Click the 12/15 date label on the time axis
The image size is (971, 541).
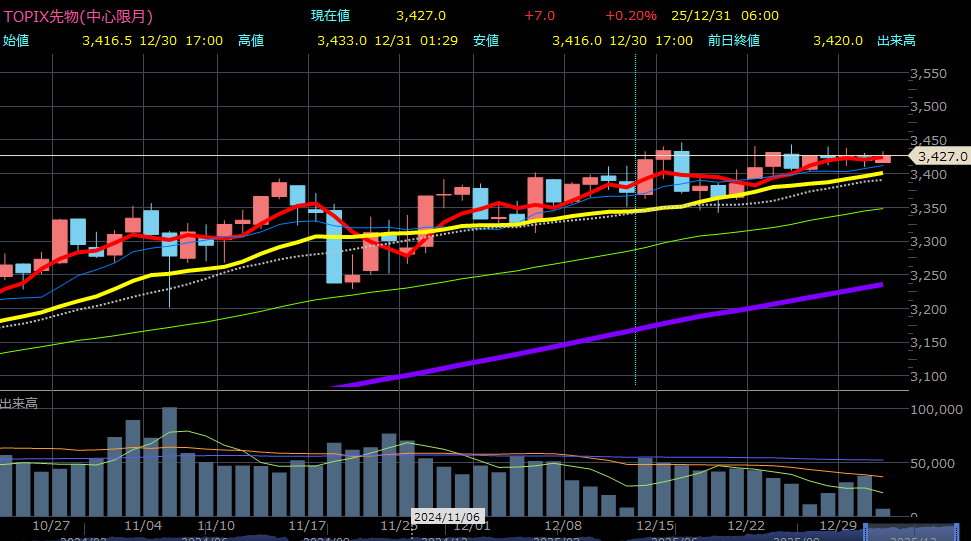pos(655,525)
